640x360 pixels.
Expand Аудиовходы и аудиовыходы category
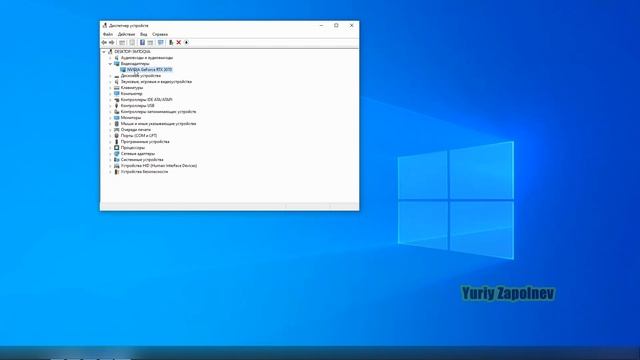(x=110, y=58)
